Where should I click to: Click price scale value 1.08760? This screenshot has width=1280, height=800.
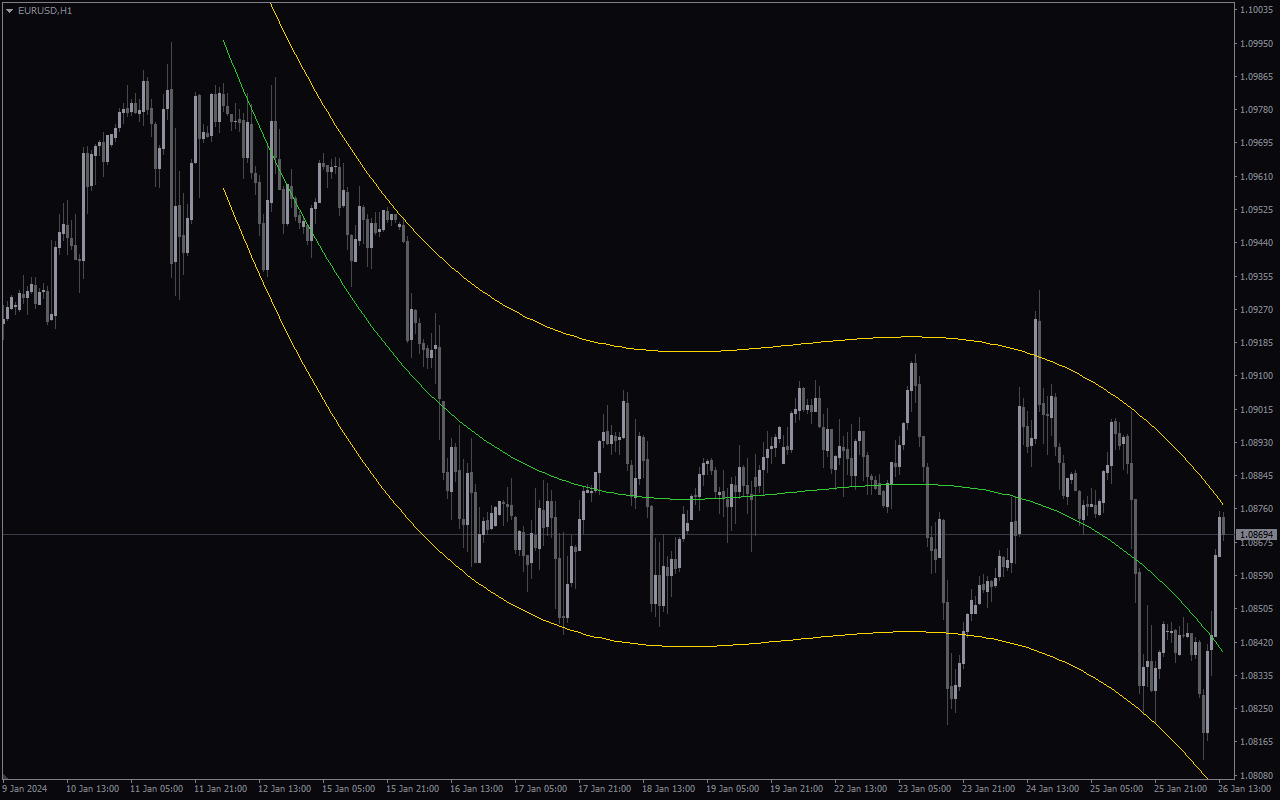coord(1256,509)
